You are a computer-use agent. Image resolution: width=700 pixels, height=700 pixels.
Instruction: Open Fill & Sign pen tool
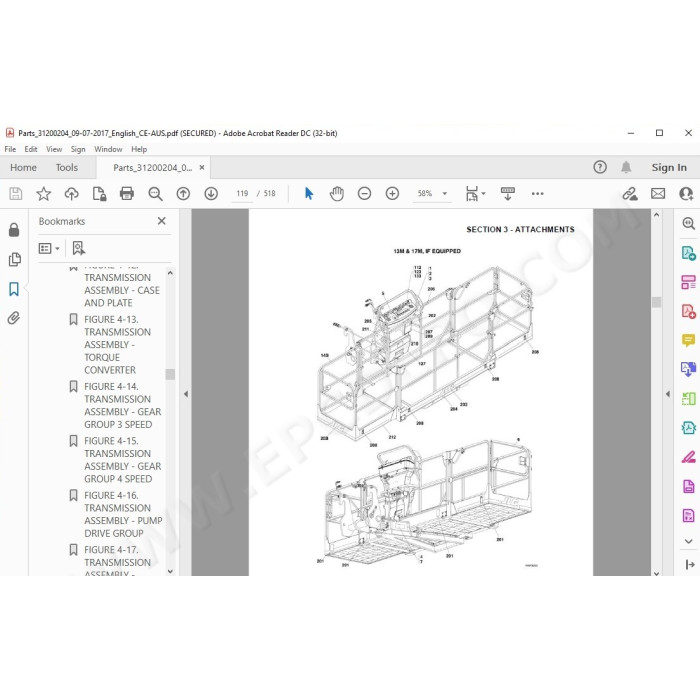click(x=688, y=457)
